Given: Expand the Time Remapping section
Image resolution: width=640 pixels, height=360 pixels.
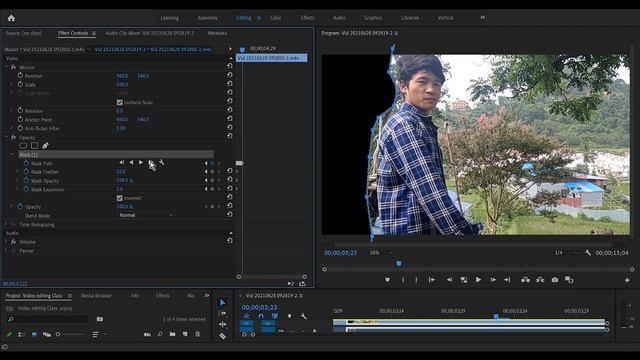Looking at the screenshot, I should (6, 224).
